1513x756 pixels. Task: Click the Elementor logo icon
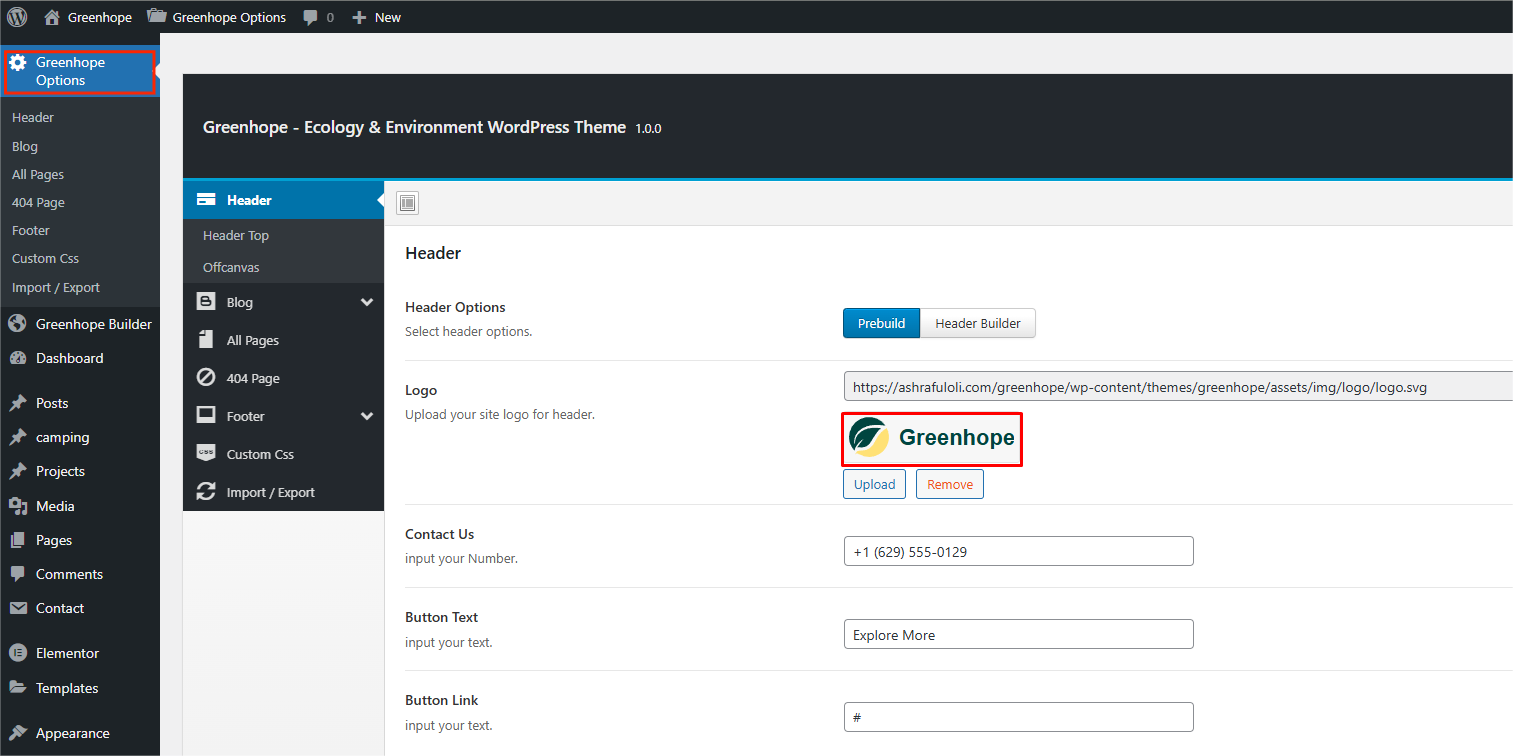click(x=18, y=653)
